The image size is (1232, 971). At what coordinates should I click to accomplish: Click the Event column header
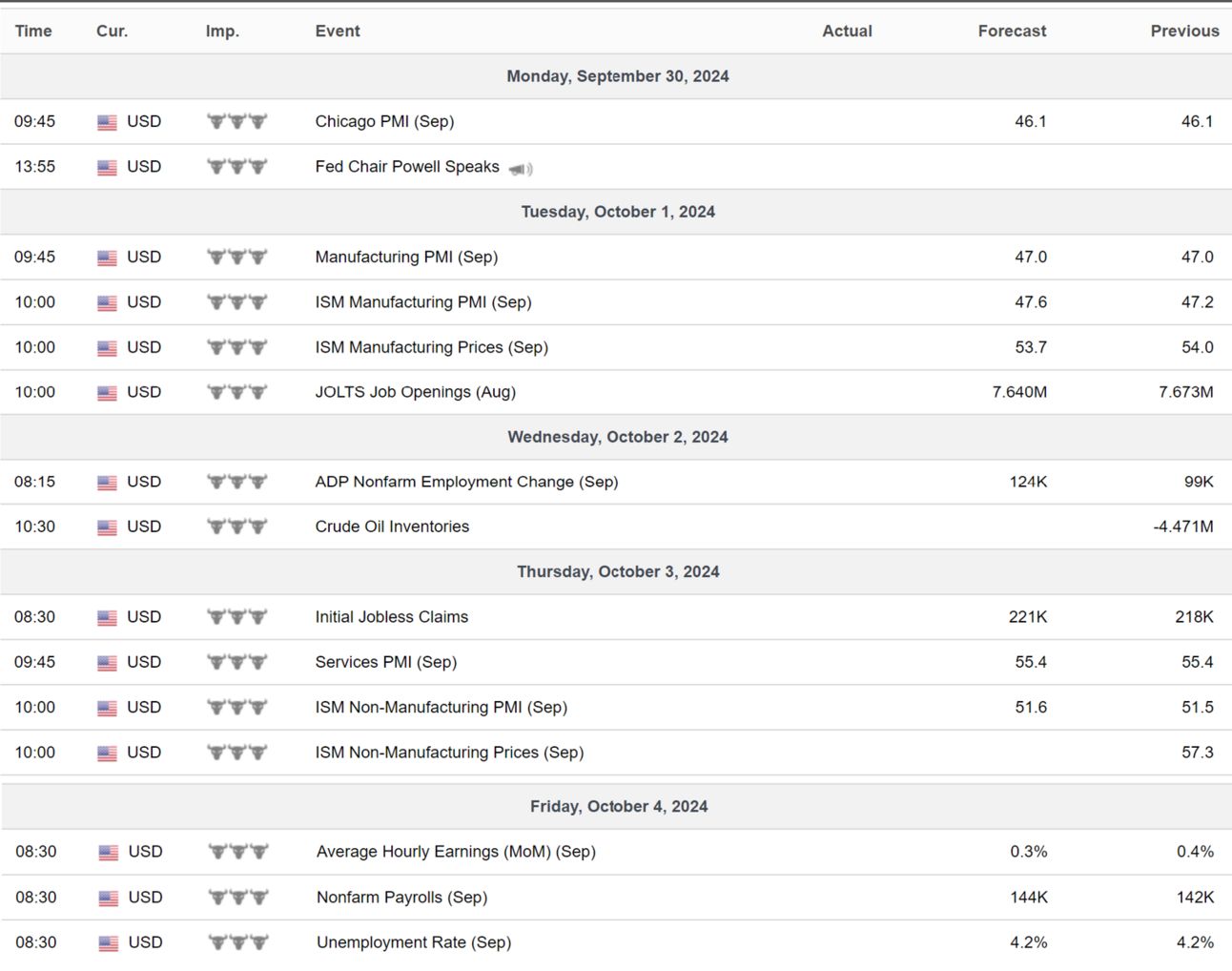coord(338,31)
